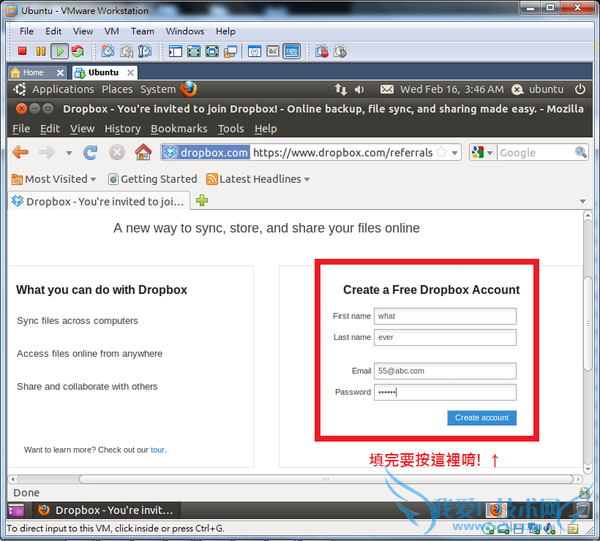Click the VMware power off stop icon
Screen dimensions: 600x541
tap(22, 51)
